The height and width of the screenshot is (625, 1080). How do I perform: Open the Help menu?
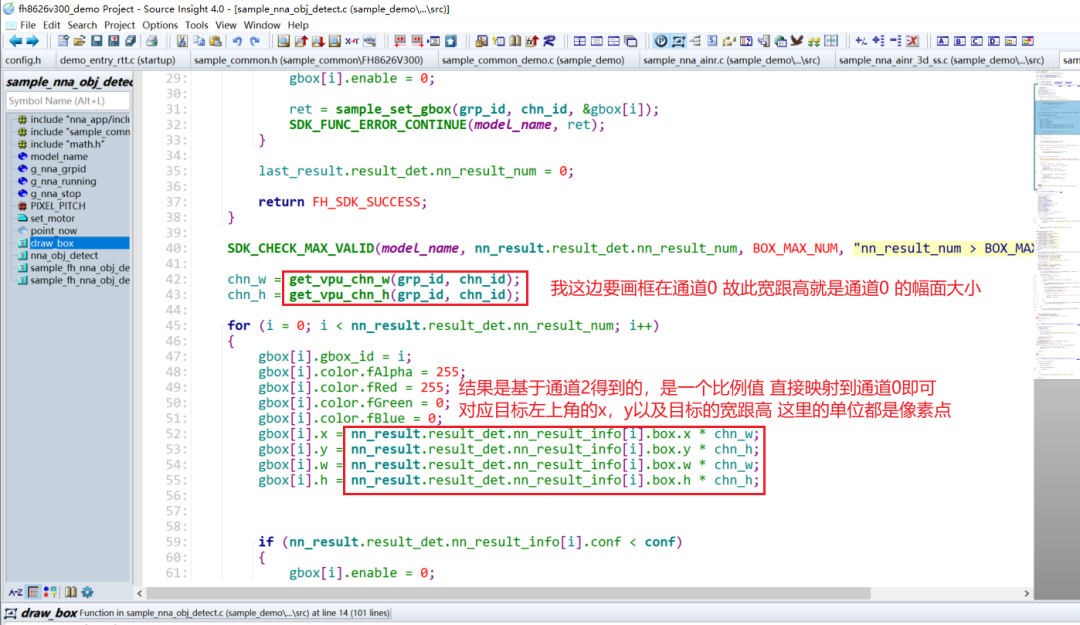coord(298,25)
